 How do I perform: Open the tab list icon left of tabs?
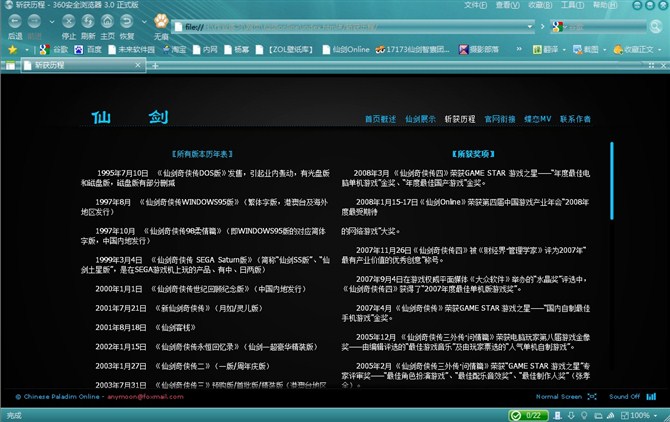10,65
